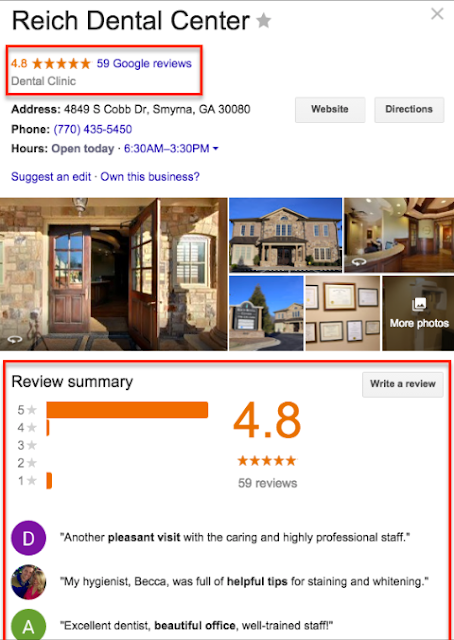Click Suggest an edit link
454x640 pixels.
(51, 177)
